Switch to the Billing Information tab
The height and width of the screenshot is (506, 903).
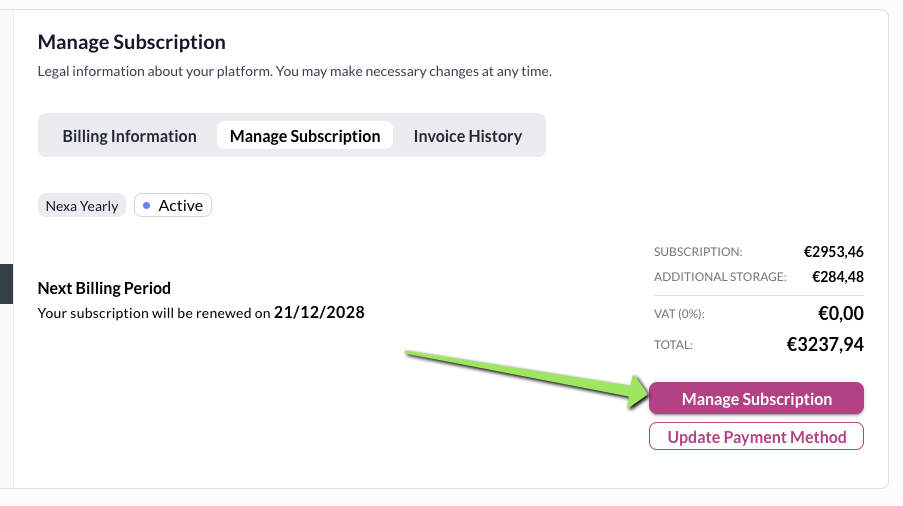tap(129, 136)
